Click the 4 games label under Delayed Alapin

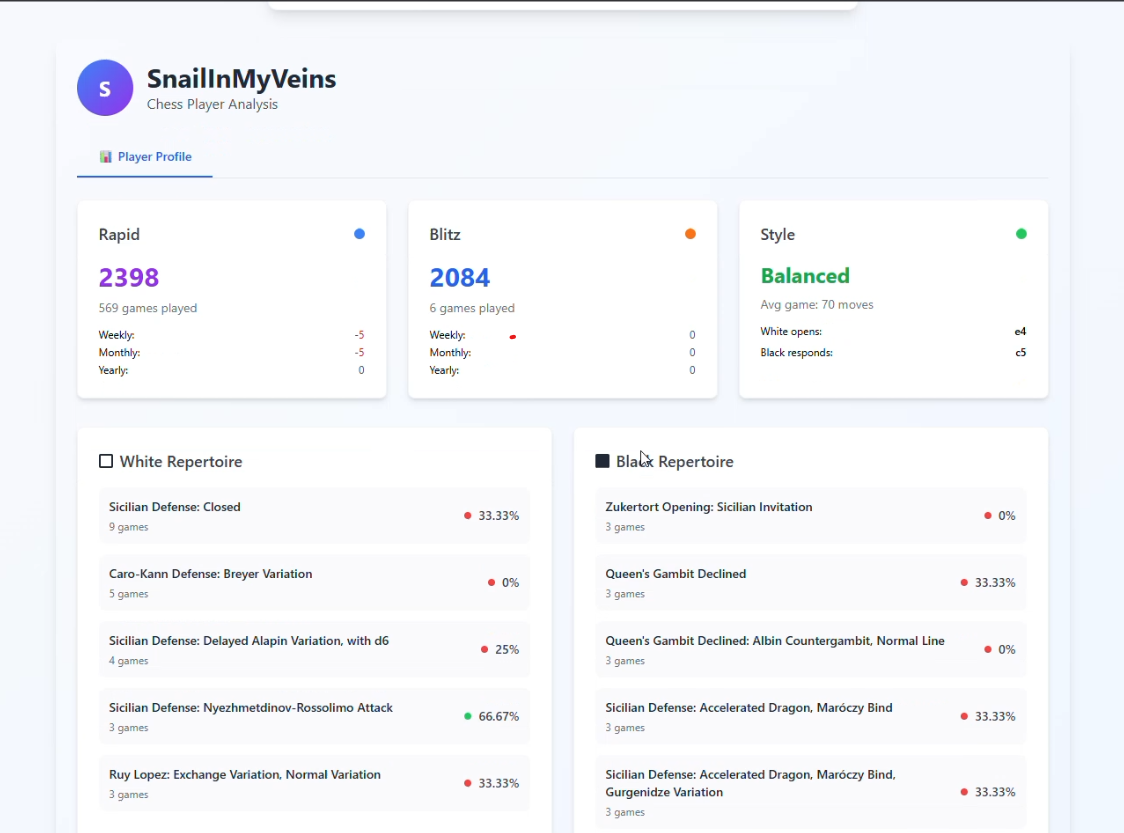tap(128, 661)
